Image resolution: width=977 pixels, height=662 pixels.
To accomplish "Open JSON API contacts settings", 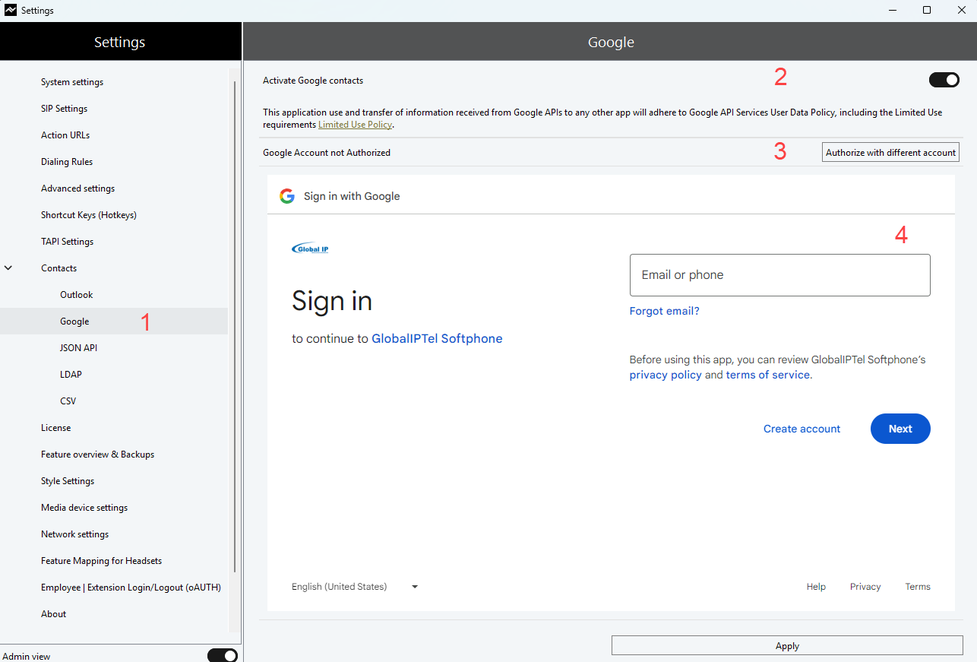I will tap(79, 348).
